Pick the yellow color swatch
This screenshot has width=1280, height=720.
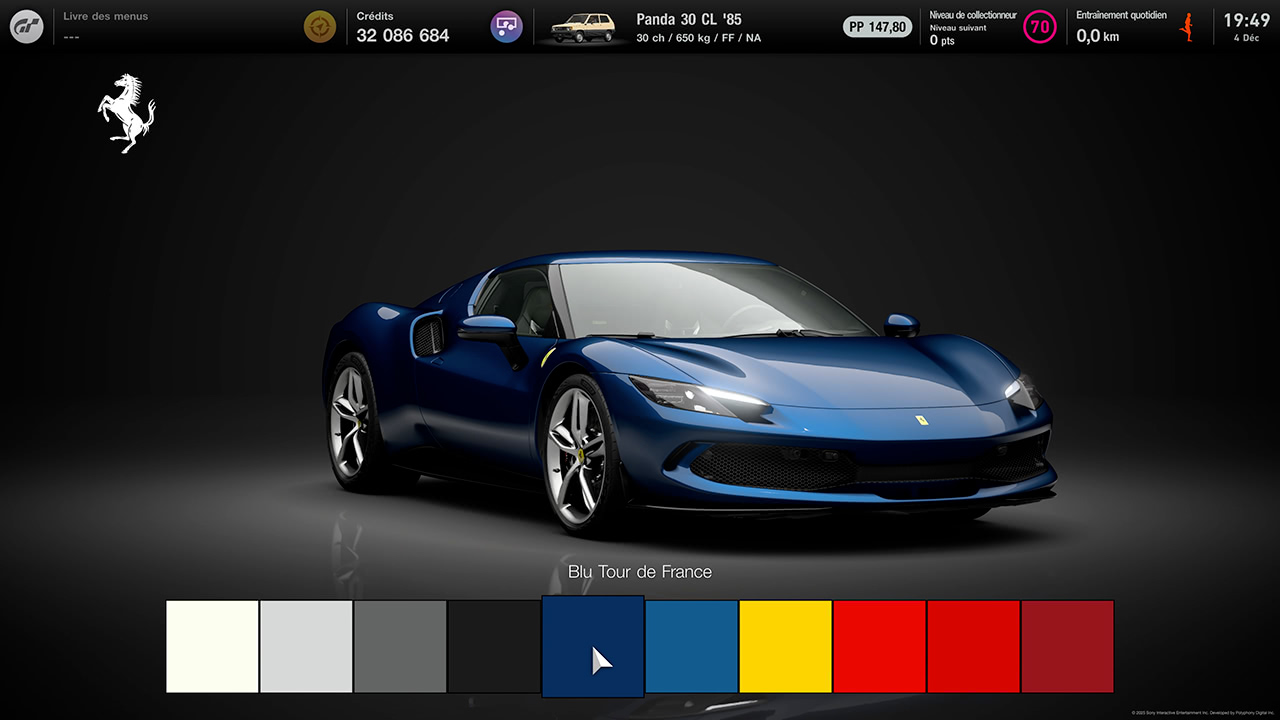click(x=785, y=646)
